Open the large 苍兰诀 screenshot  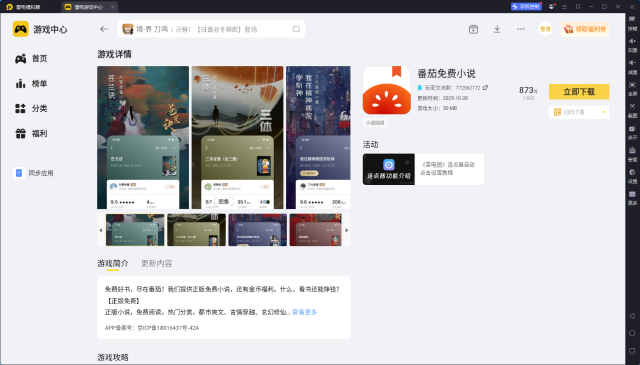click(x=143, y=138)
